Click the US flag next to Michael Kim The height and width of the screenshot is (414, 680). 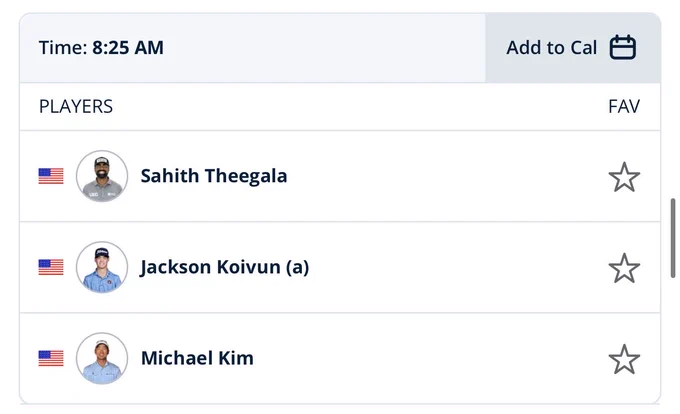click(x=51, y=358)
